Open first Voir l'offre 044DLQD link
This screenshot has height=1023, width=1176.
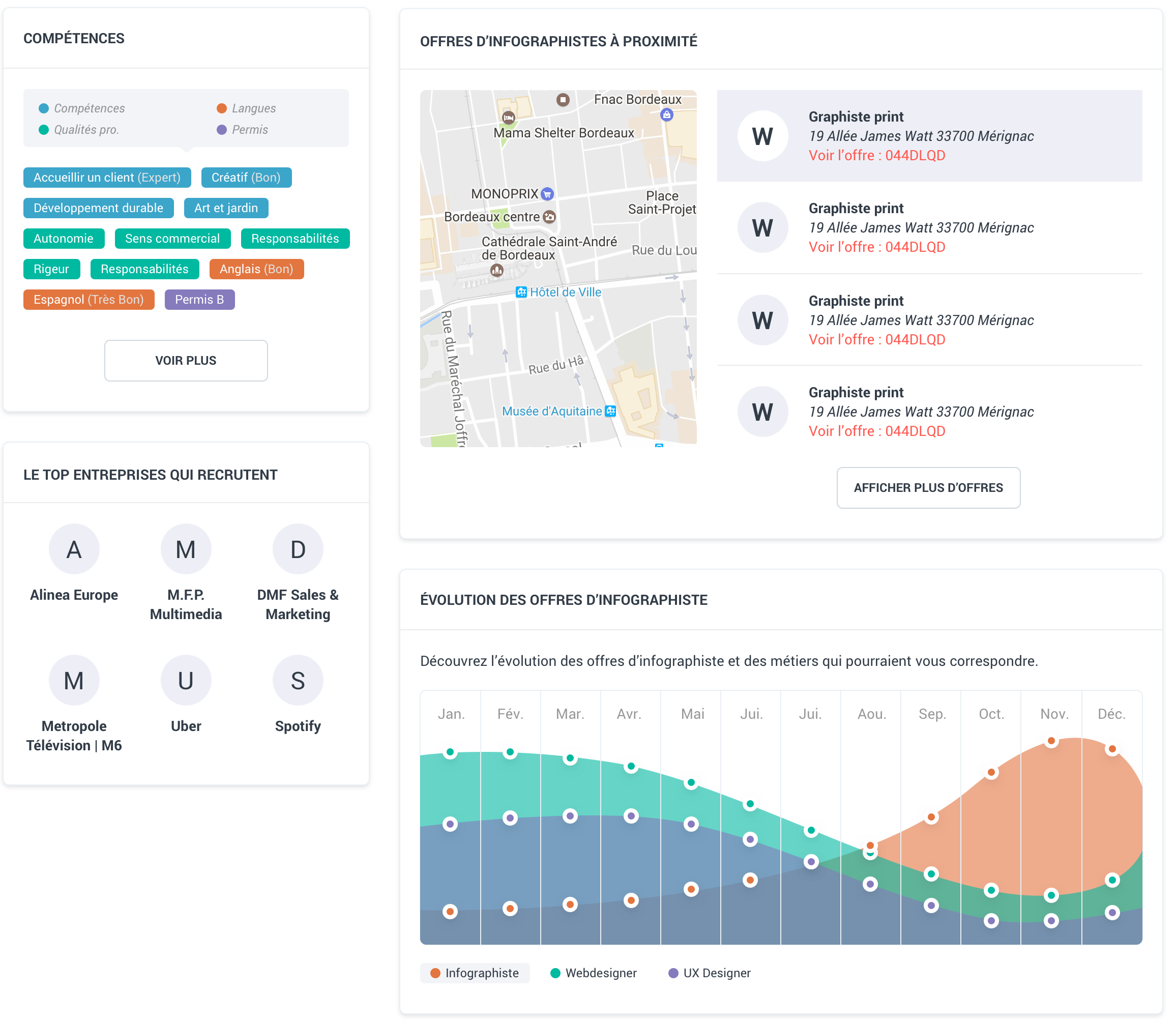(x=877, y=156)
